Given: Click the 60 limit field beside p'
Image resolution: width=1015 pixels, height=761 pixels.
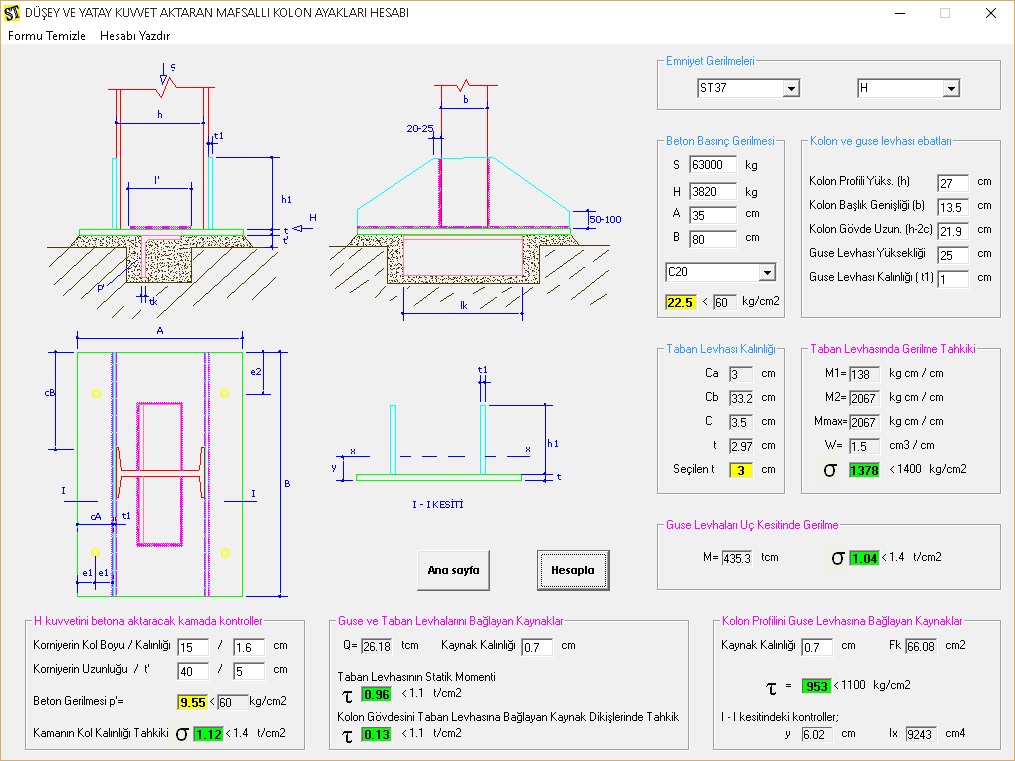Looking at the screenshot, I should [233, 702].
